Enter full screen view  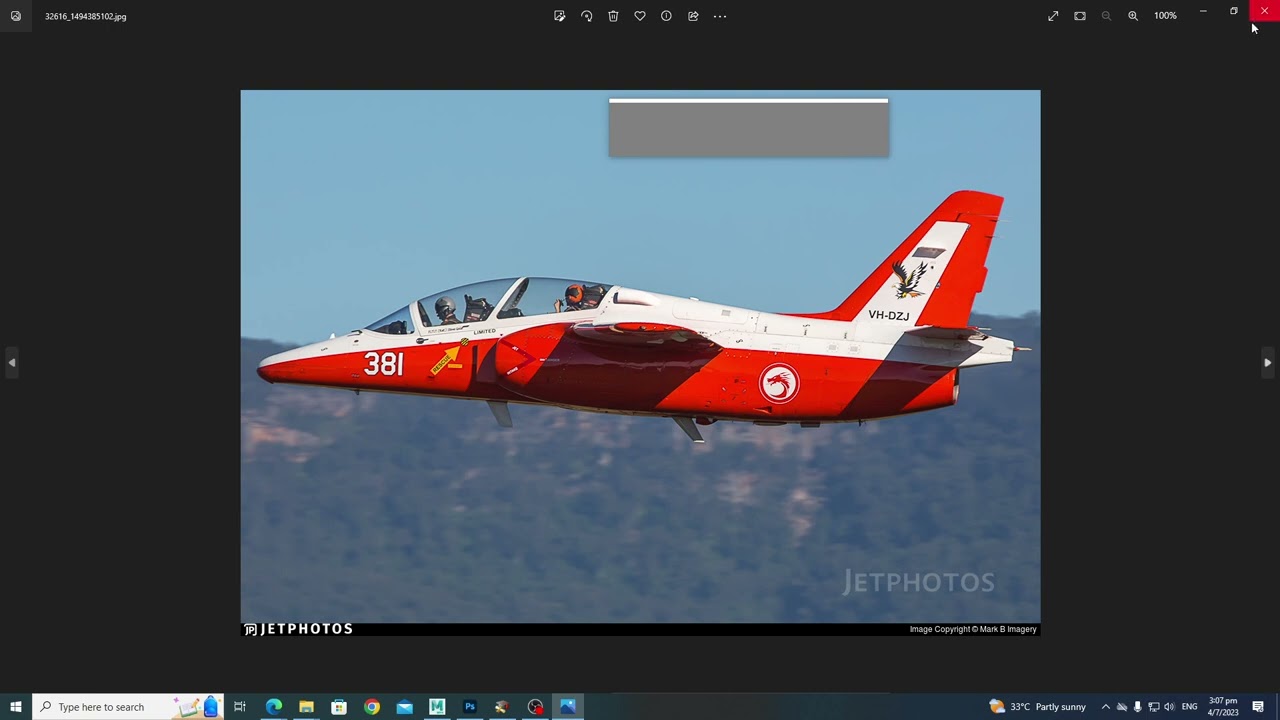point(1053,16)
